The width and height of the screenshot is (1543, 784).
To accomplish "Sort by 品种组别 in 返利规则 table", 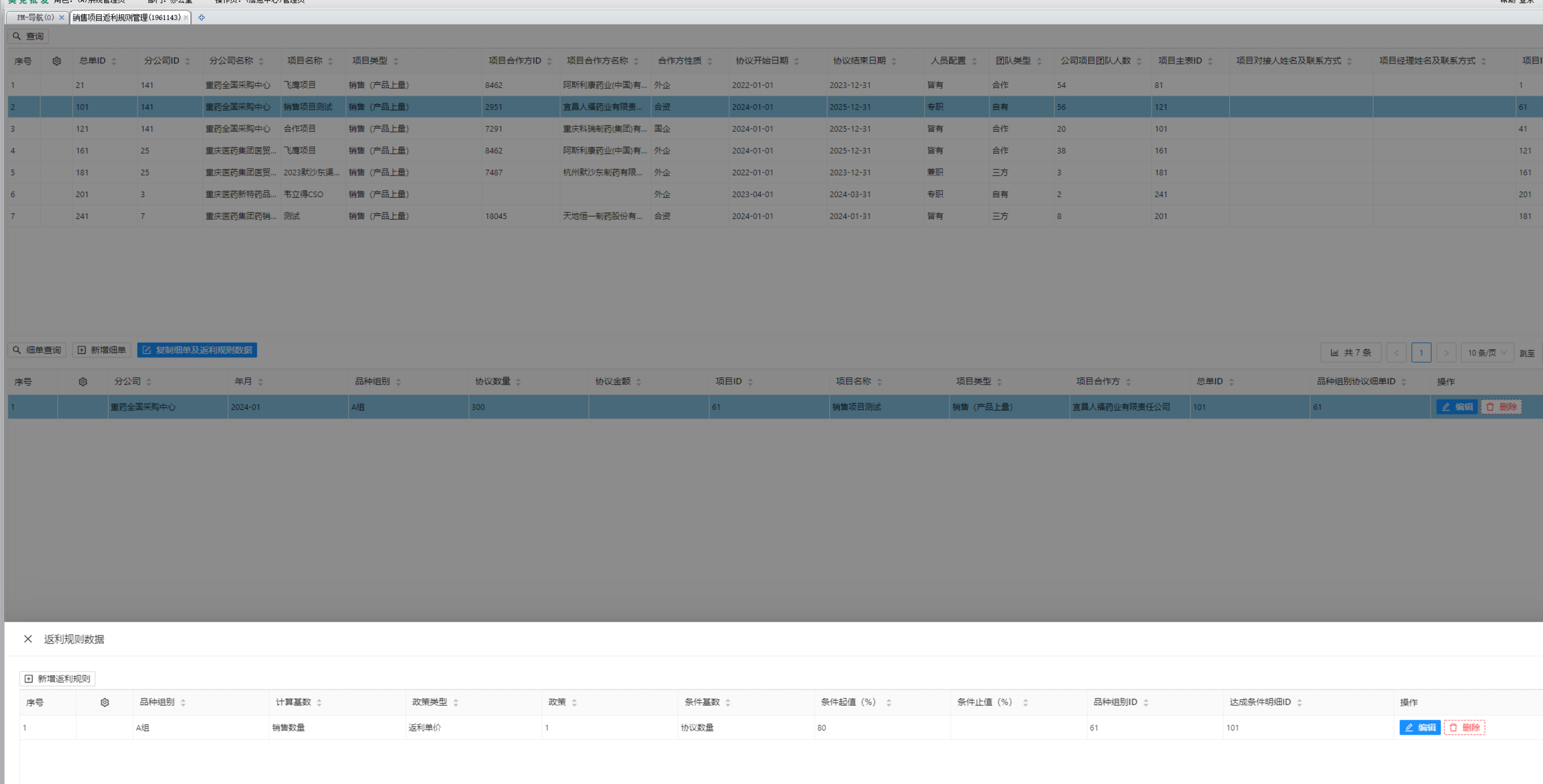I will [183, 702].
